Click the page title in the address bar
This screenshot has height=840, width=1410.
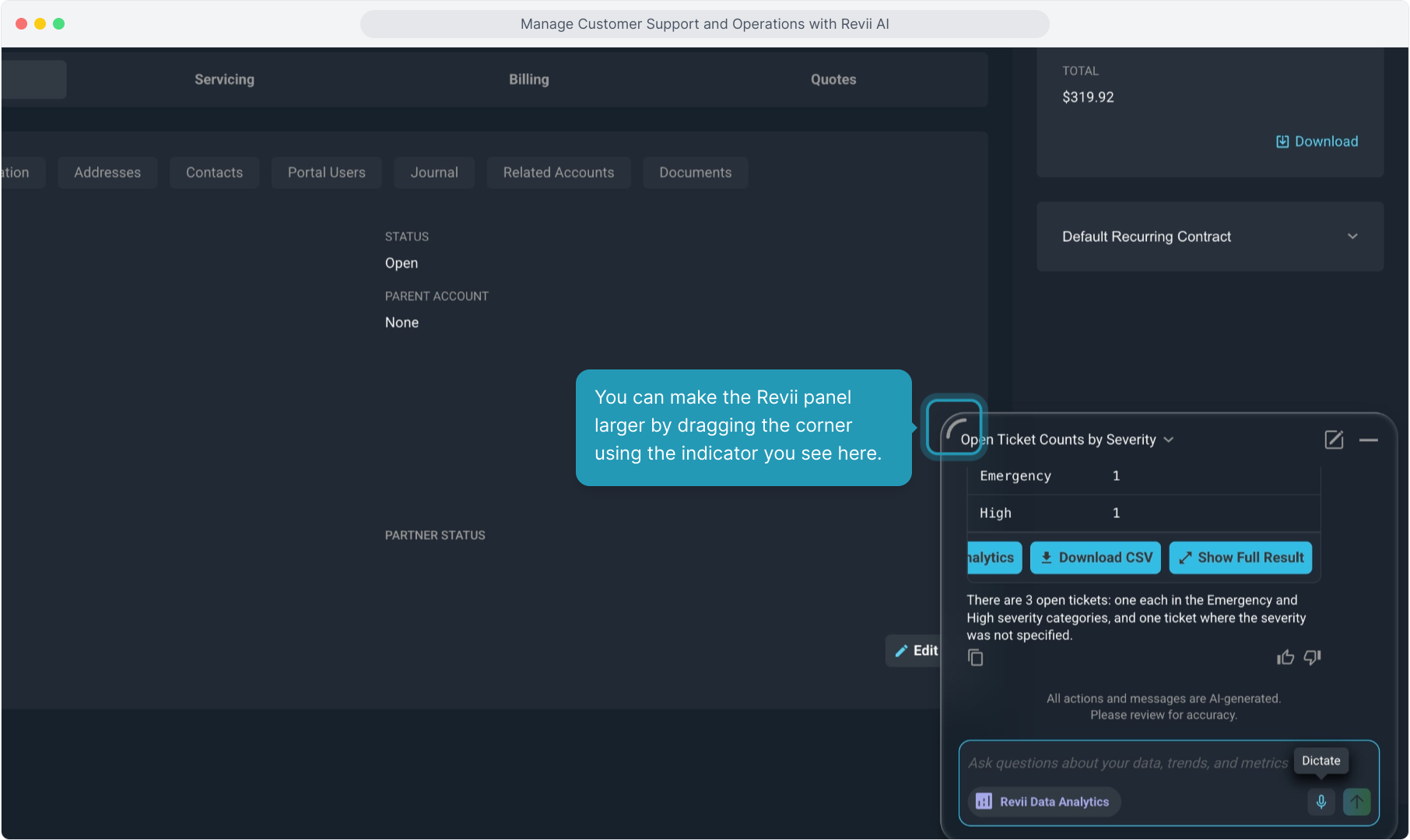705,24
